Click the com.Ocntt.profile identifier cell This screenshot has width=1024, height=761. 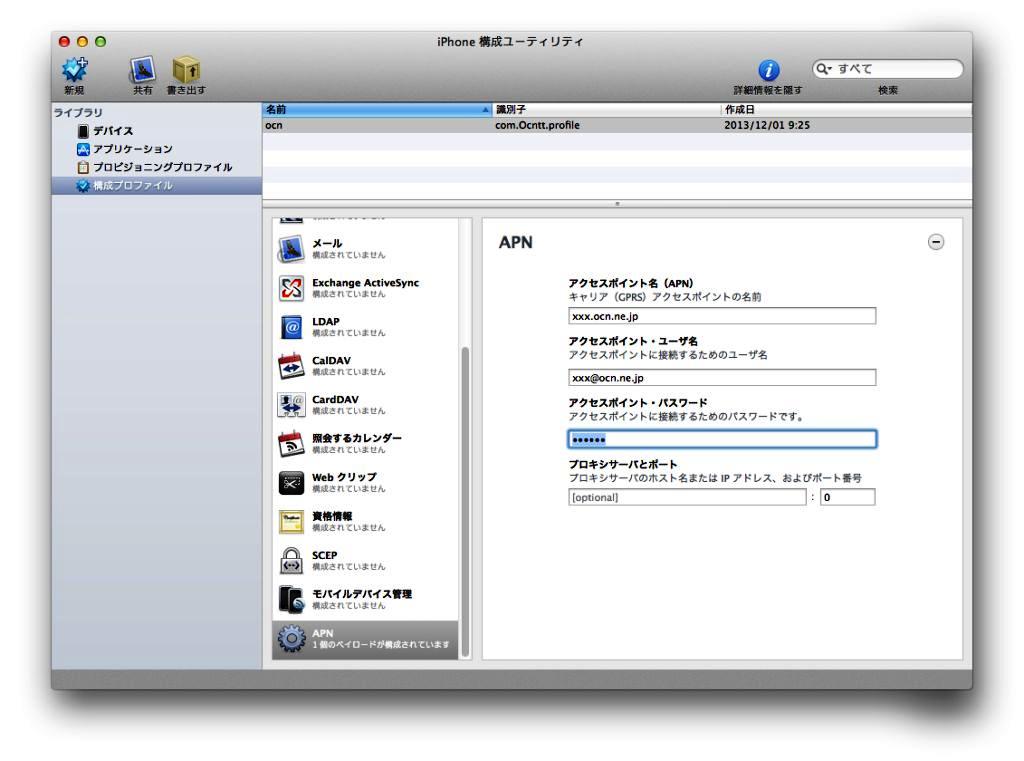pos(537,125)
